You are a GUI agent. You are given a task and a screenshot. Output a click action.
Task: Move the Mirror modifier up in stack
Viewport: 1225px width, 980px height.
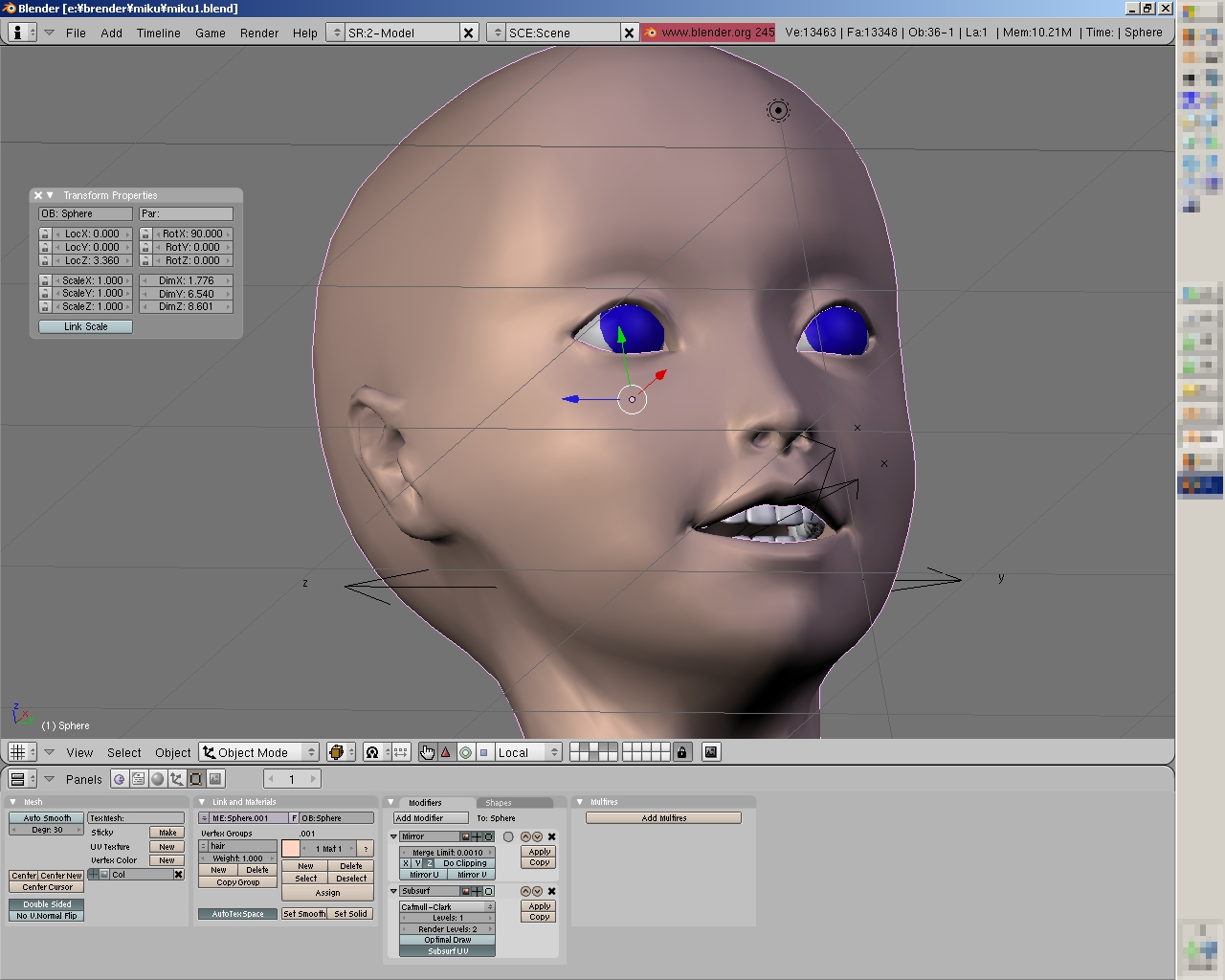click(525, 836)
